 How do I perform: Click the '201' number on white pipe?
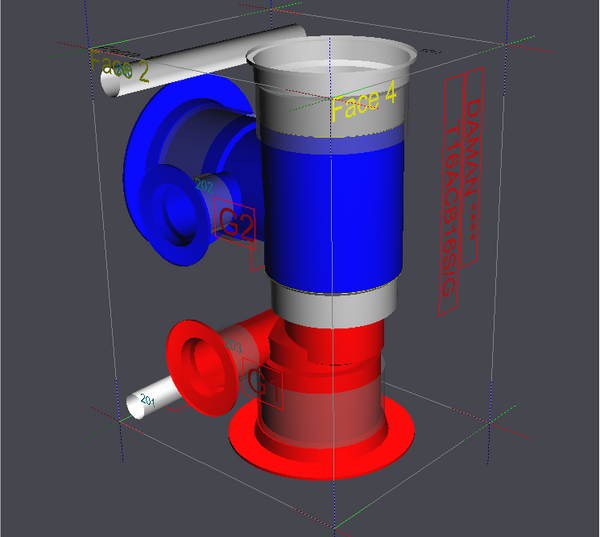(x=148, y=400)
